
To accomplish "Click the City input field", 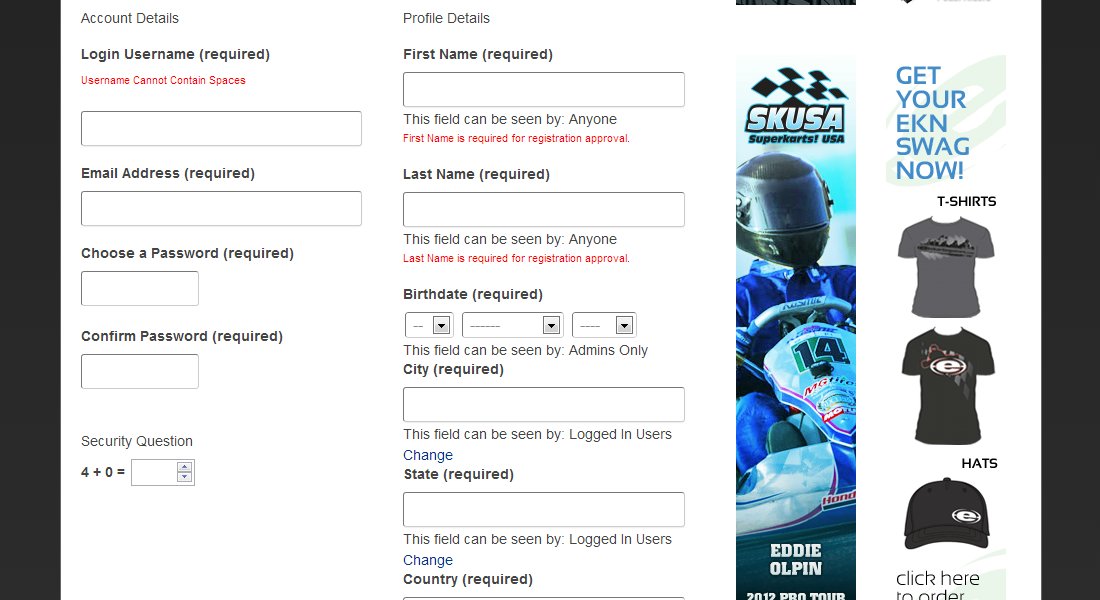I will [544, 404].
